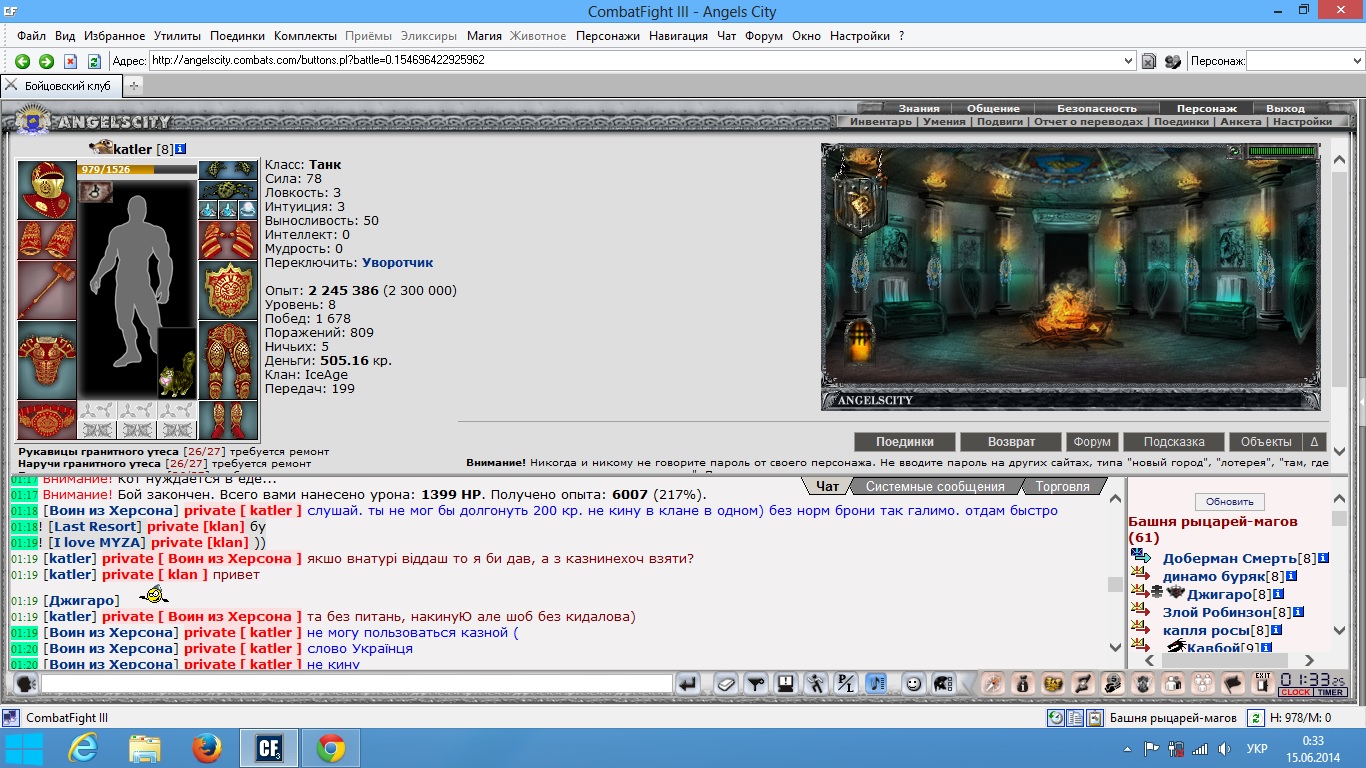Viewport: 1366px width, 768px height.
Task: Save chat log with the floppy disk icon
Action: [786, 684]
